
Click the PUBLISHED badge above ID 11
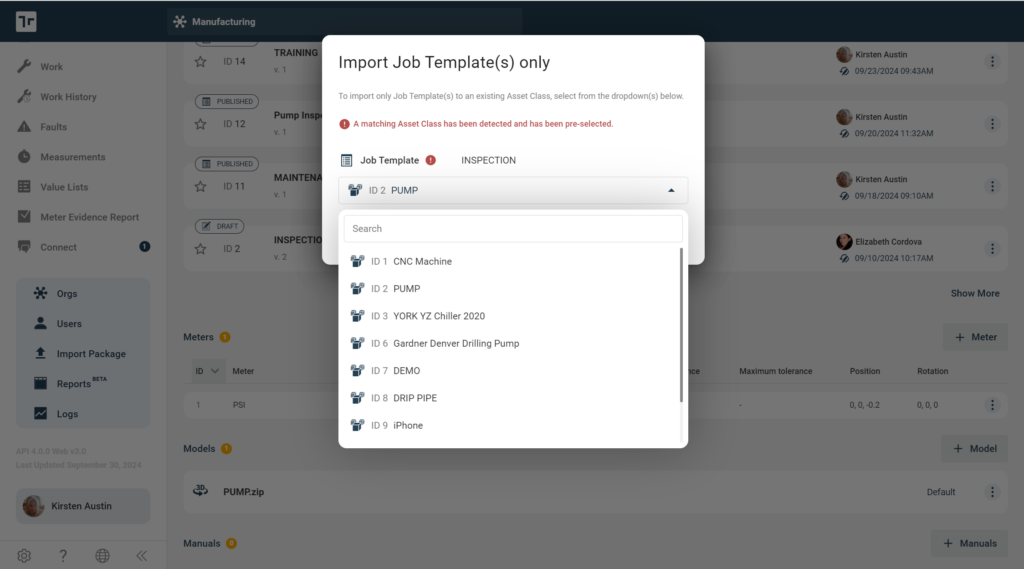point(227,164)
